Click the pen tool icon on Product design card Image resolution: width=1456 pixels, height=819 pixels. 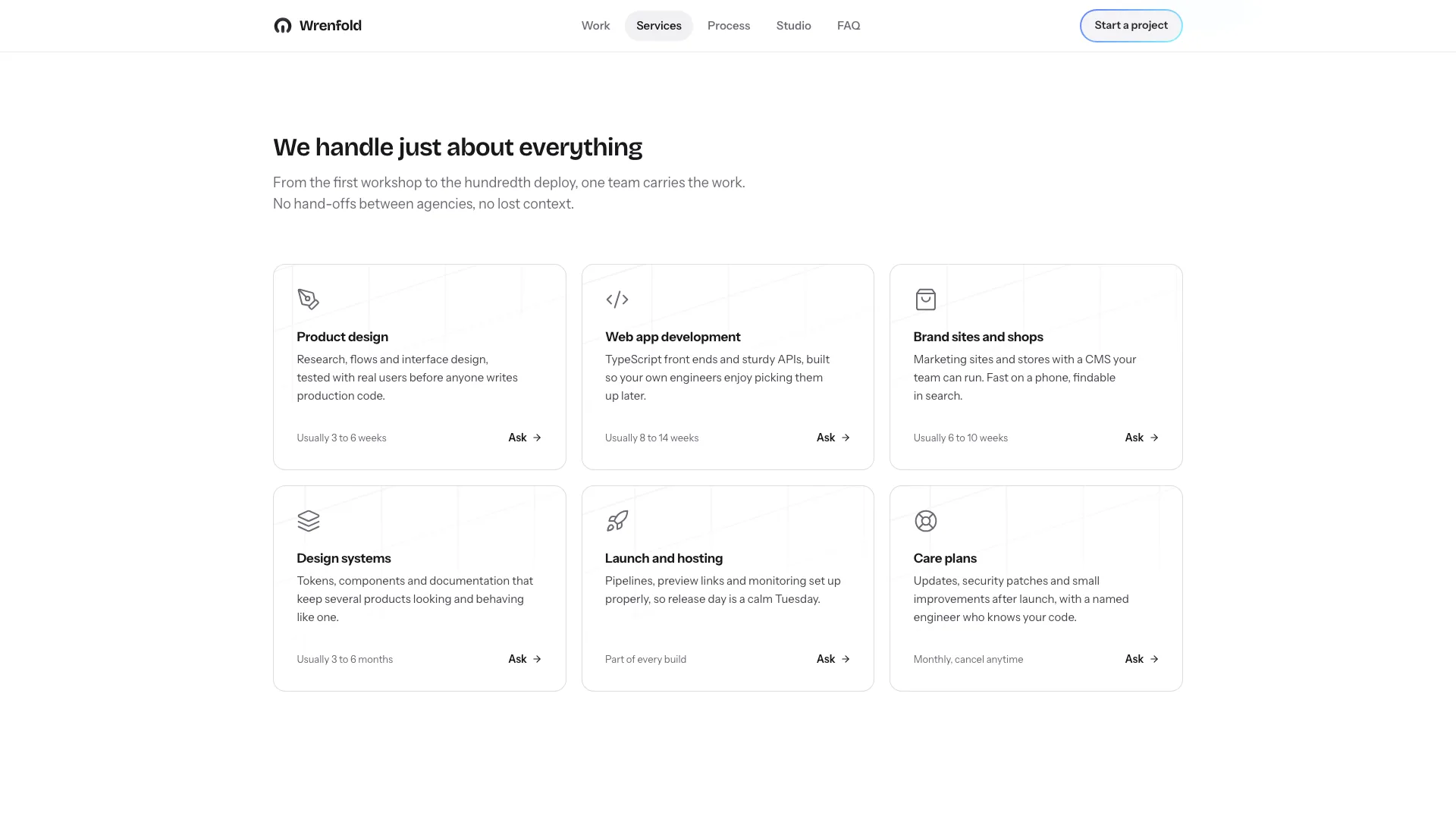pyautogui.click(x=309, y=300)
